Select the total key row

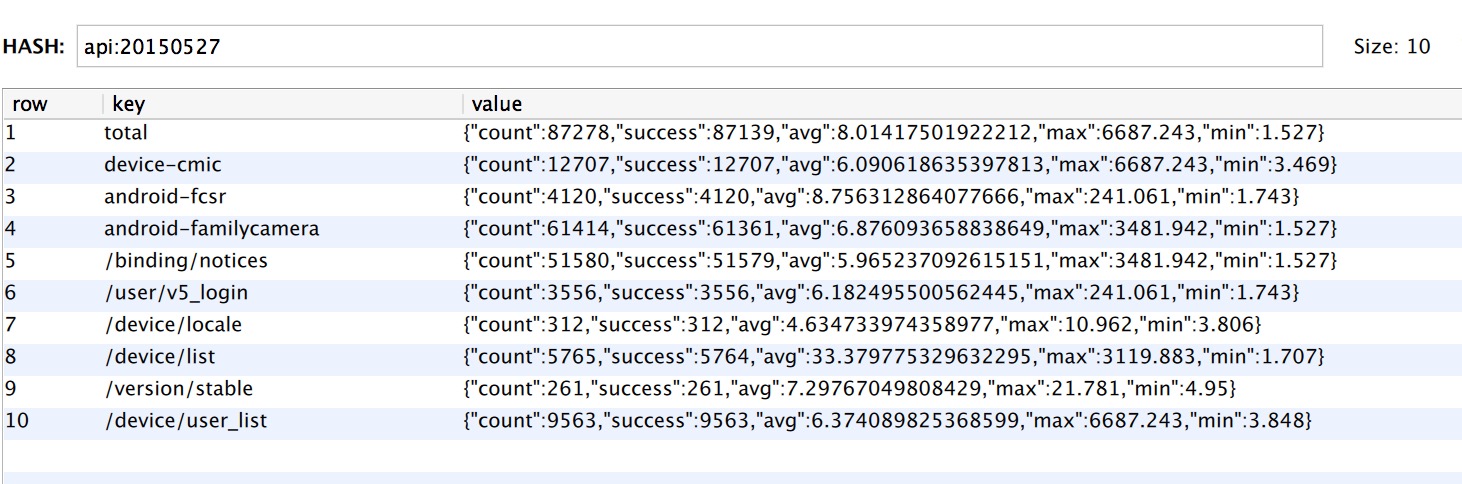[126, 132]
